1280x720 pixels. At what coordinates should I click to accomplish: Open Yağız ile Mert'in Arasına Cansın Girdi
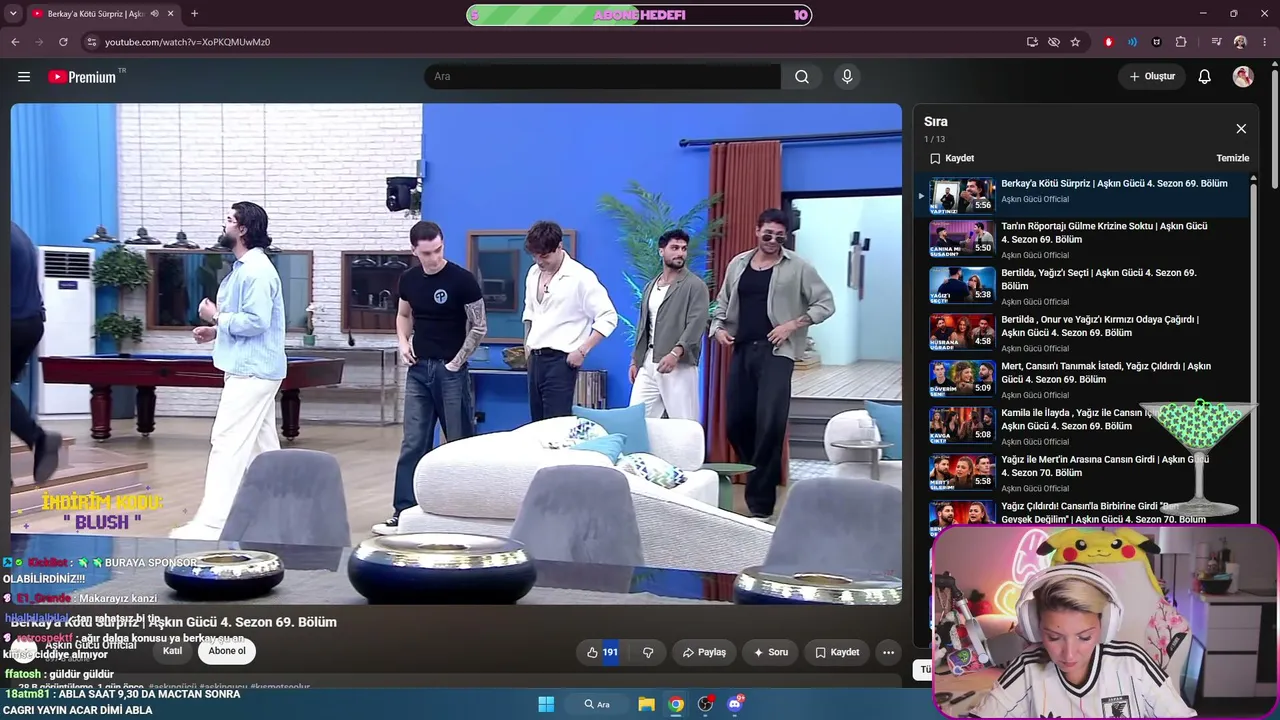point(1082,474)
